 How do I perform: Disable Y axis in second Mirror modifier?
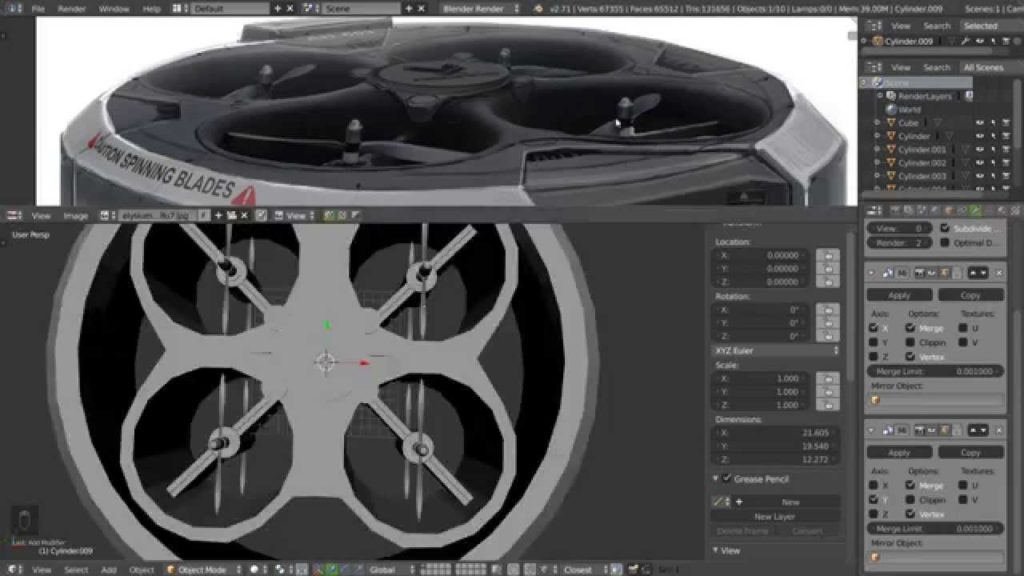click(873, 500)
